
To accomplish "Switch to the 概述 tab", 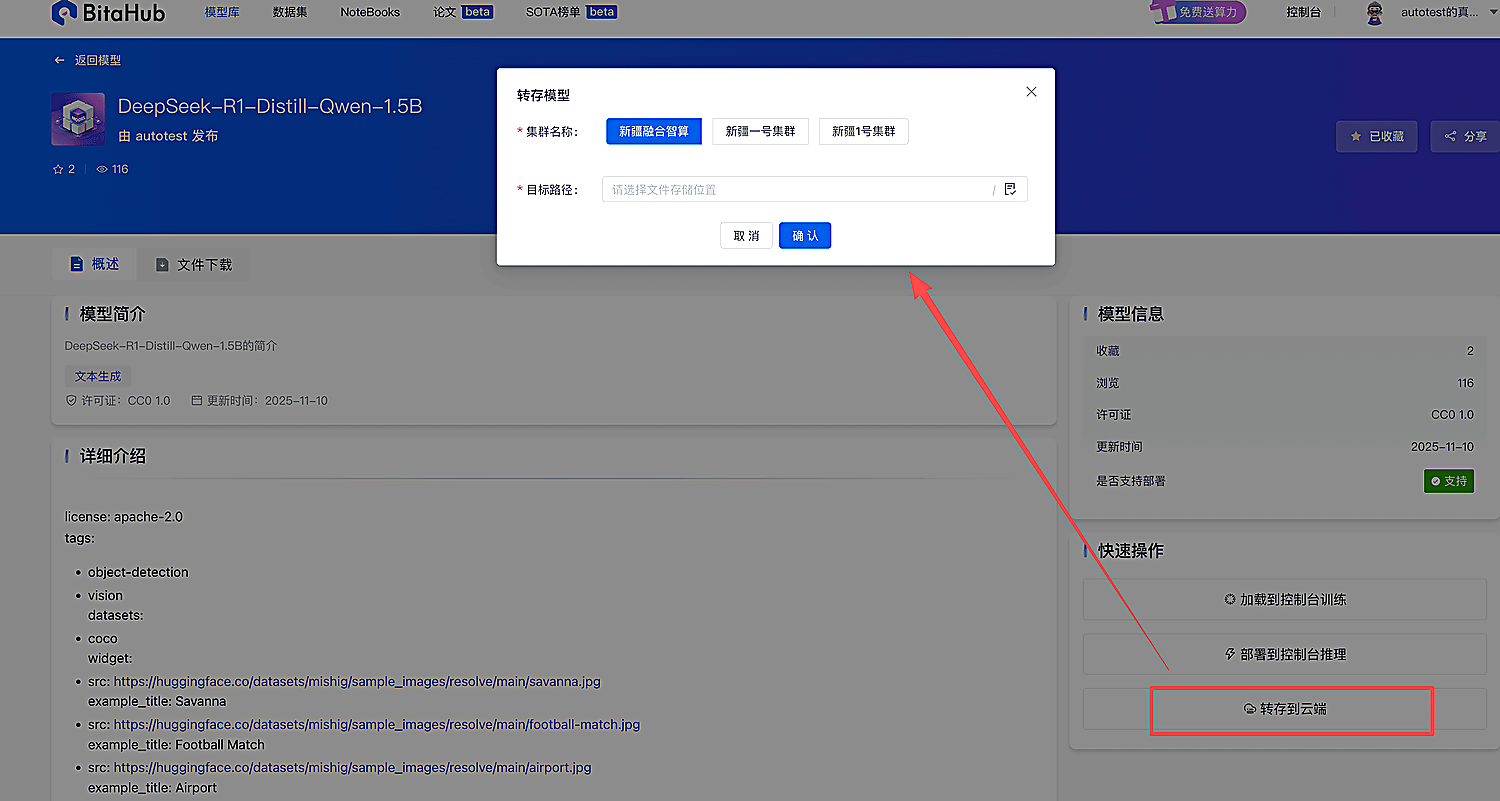I will pyautogui.click(x=94, y=264).
